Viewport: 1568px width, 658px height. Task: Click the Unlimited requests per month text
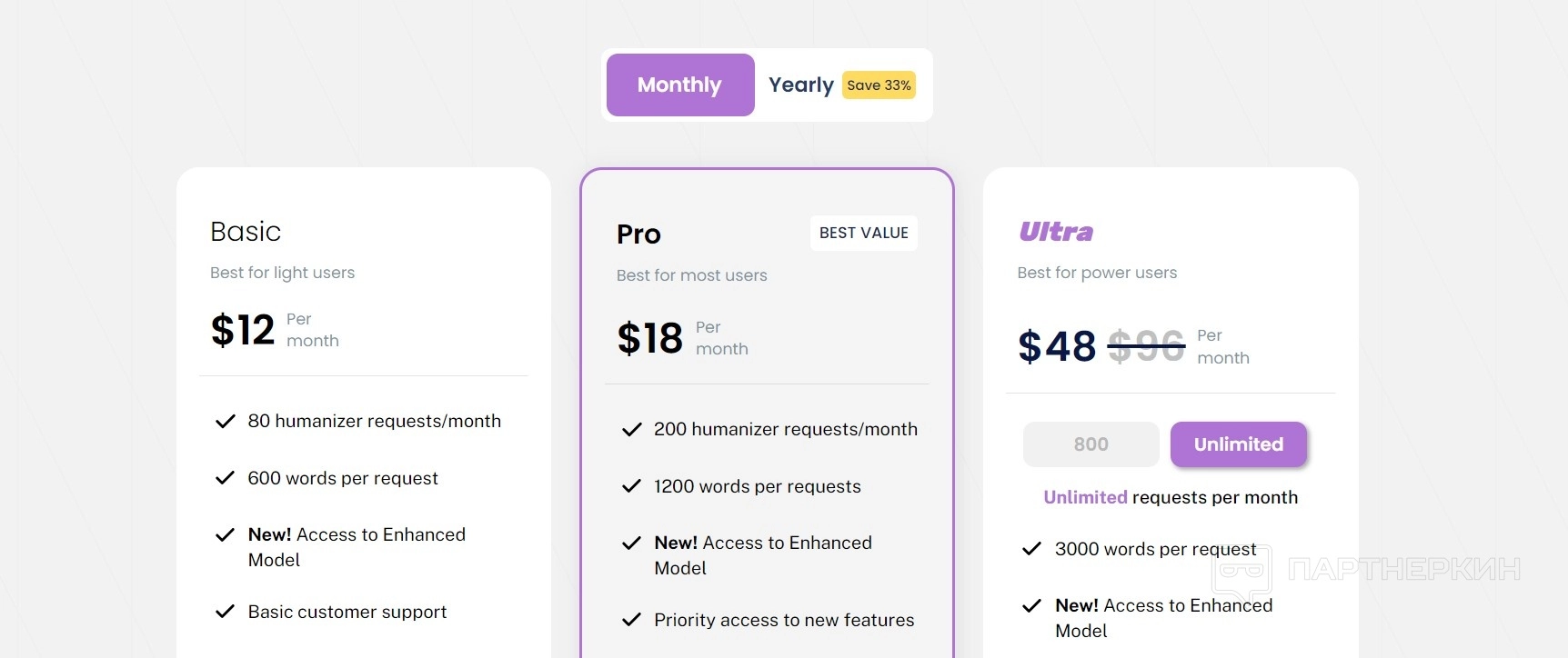pos(1171,497)
